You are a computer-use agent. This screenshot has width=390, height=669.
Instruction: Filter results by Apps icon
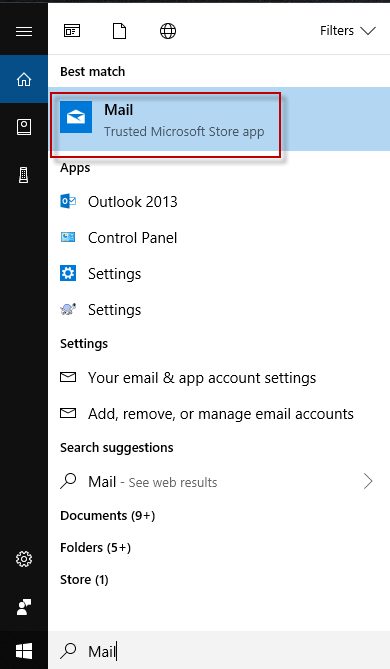(x=72, y=31)
